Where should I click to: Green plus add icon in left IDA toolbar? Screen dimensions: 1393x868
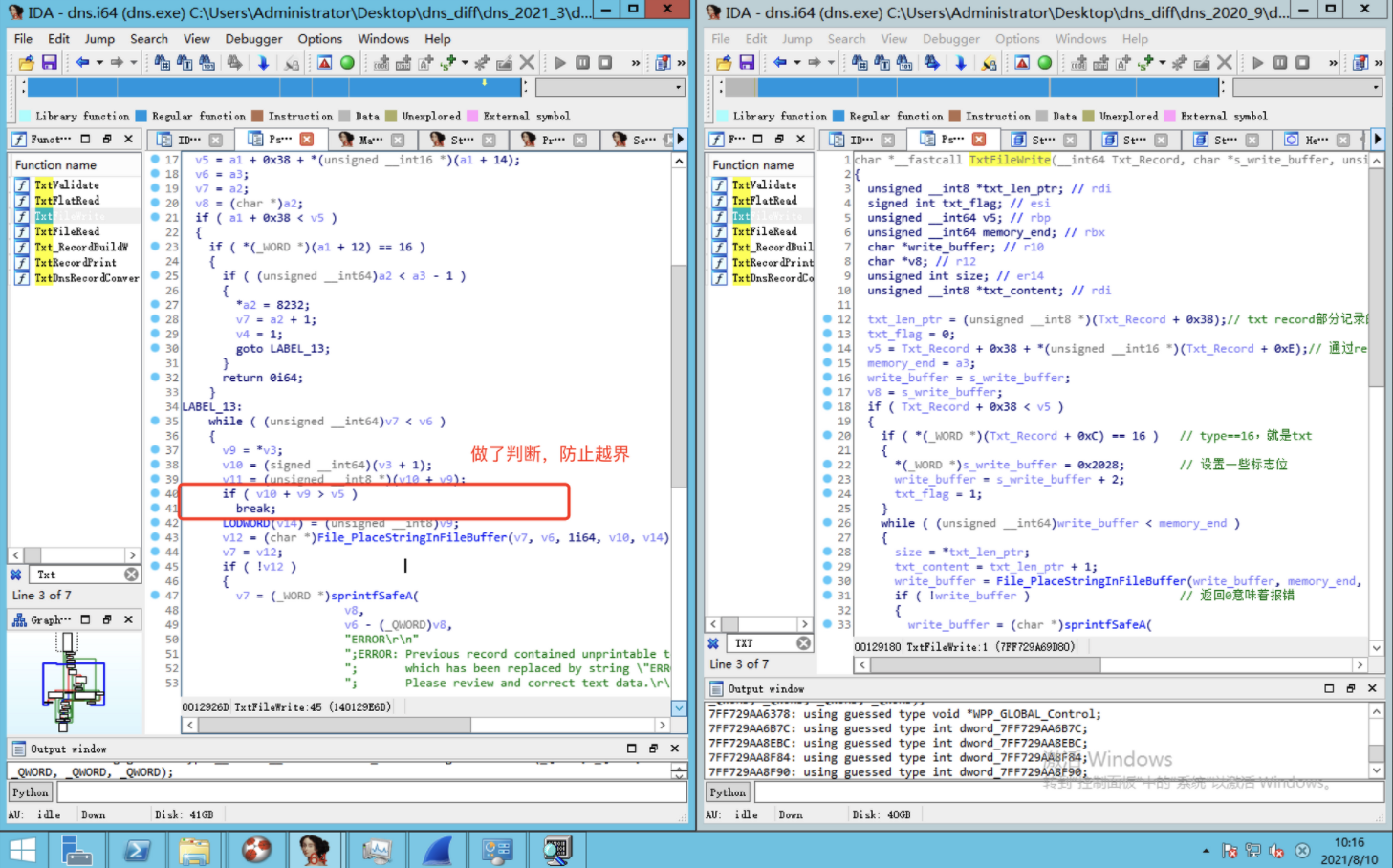coord(448,63)
